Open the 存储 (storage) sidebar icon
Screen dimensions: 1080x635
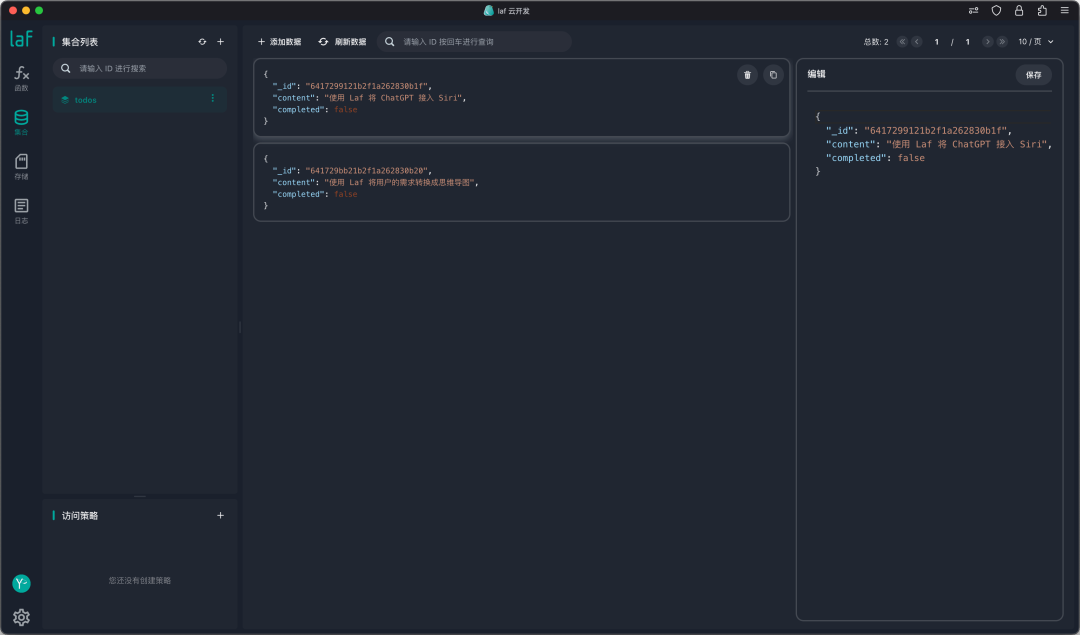tap(21, 166)
